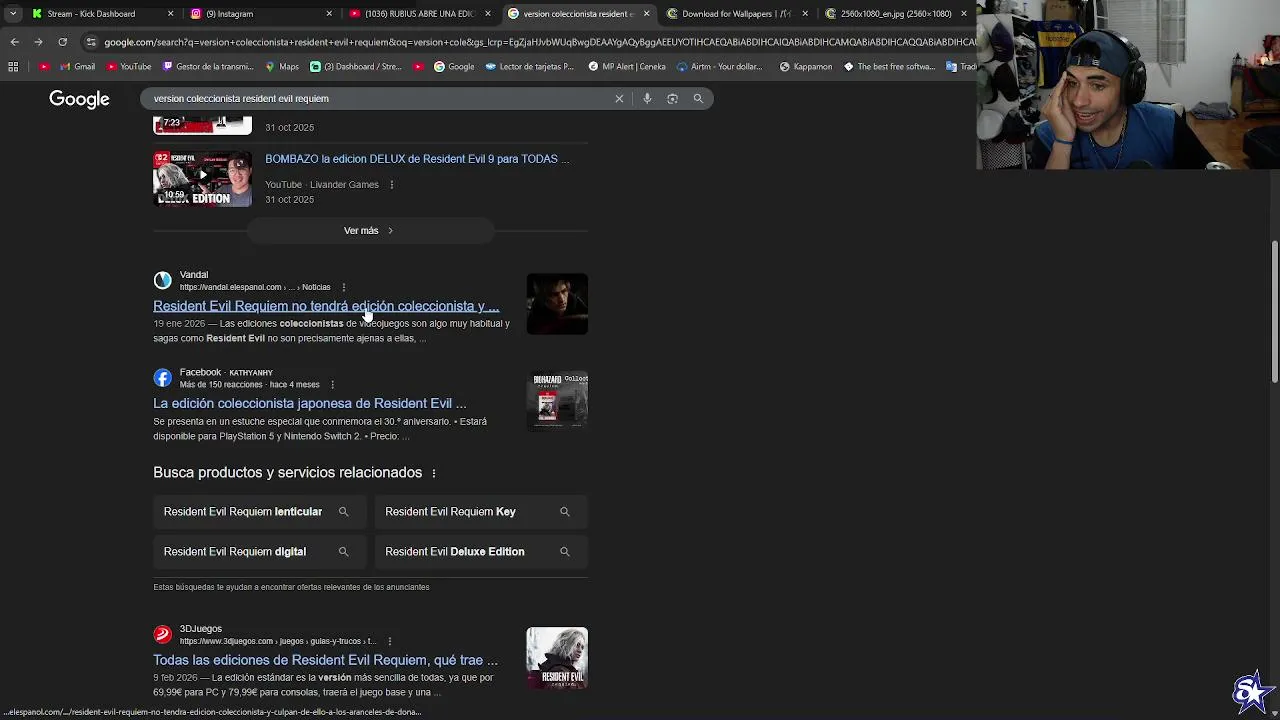This screenshot has height=720, width=1280.
Task: Open the Vandal result thumbnail image
Action: (557, 304)
